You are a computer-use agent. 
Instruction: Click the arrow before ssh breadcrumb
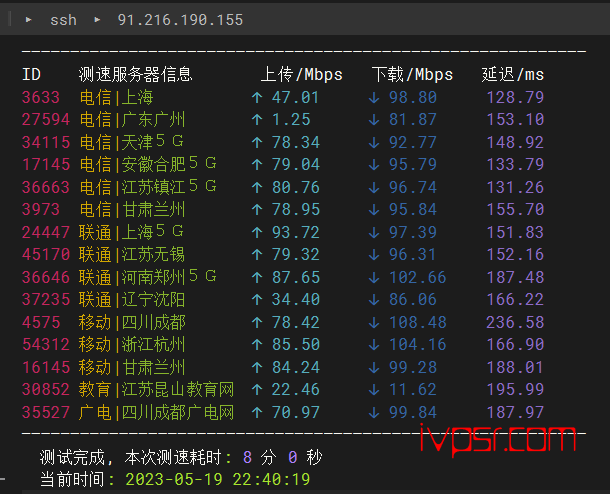[28, 19]
